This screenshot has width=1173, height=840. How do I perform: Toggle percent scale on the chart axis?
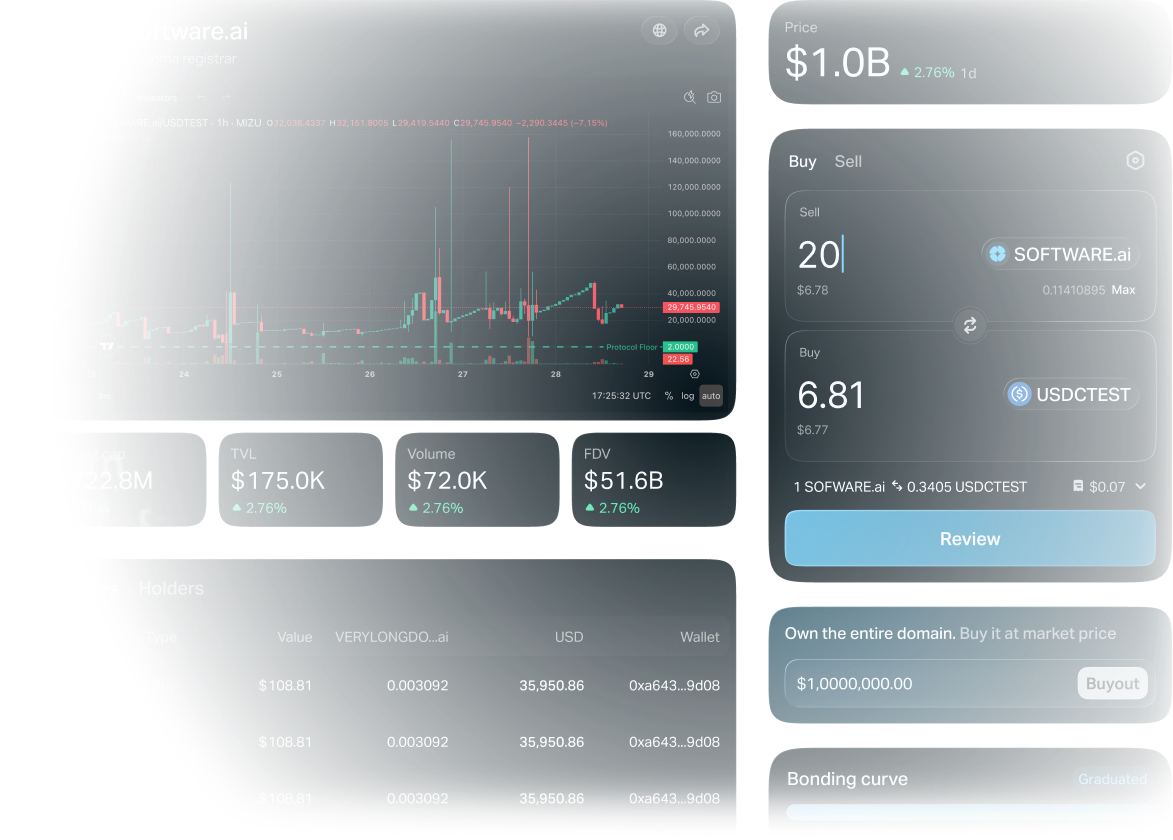(667, 395)
